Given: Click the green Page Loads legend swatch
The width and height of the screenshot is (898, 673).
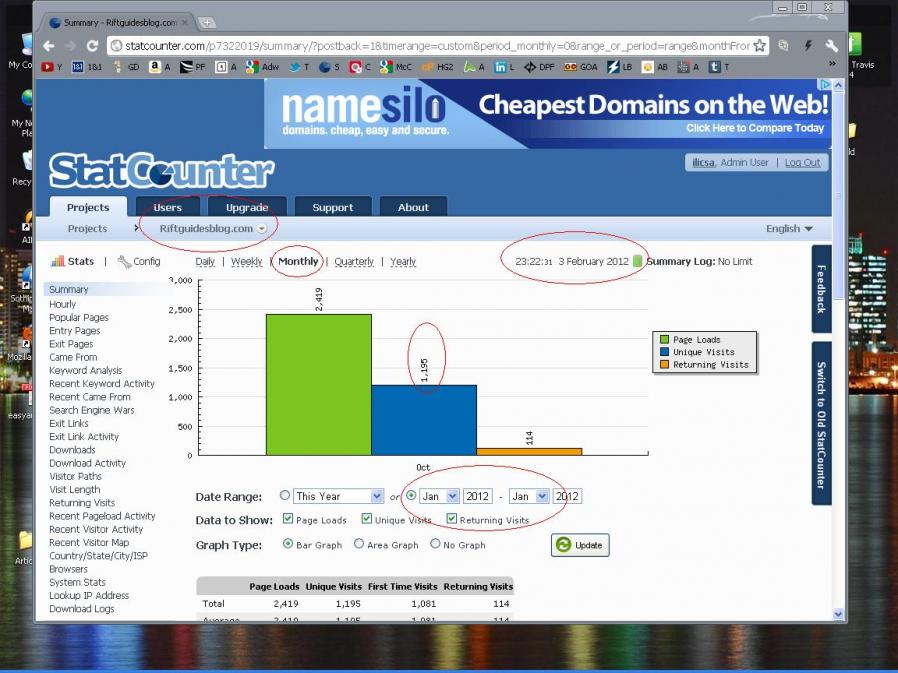Looking at the screenshot, I should coord(664,340).
